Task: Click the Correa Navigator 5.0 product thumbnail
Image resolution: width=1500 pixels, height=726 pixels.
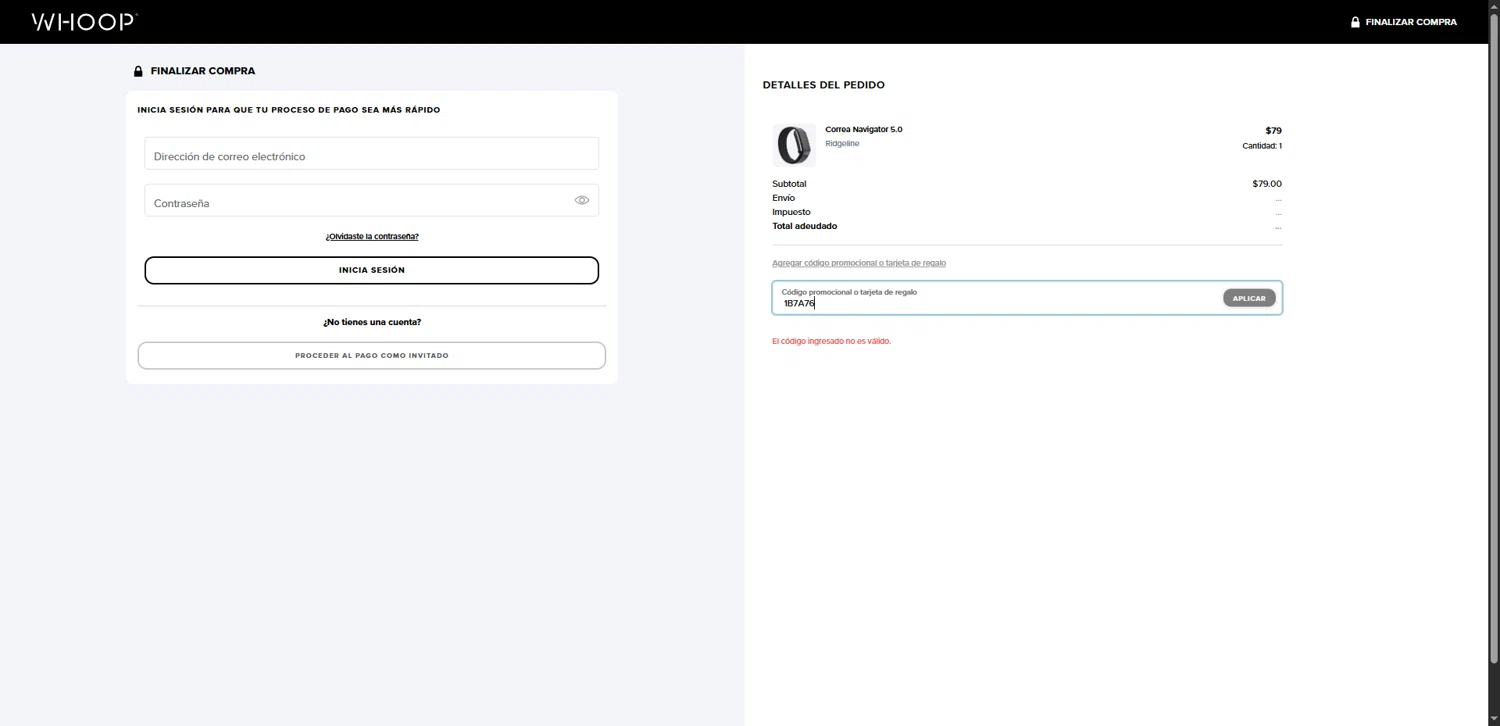Action: tap(795, 145)
